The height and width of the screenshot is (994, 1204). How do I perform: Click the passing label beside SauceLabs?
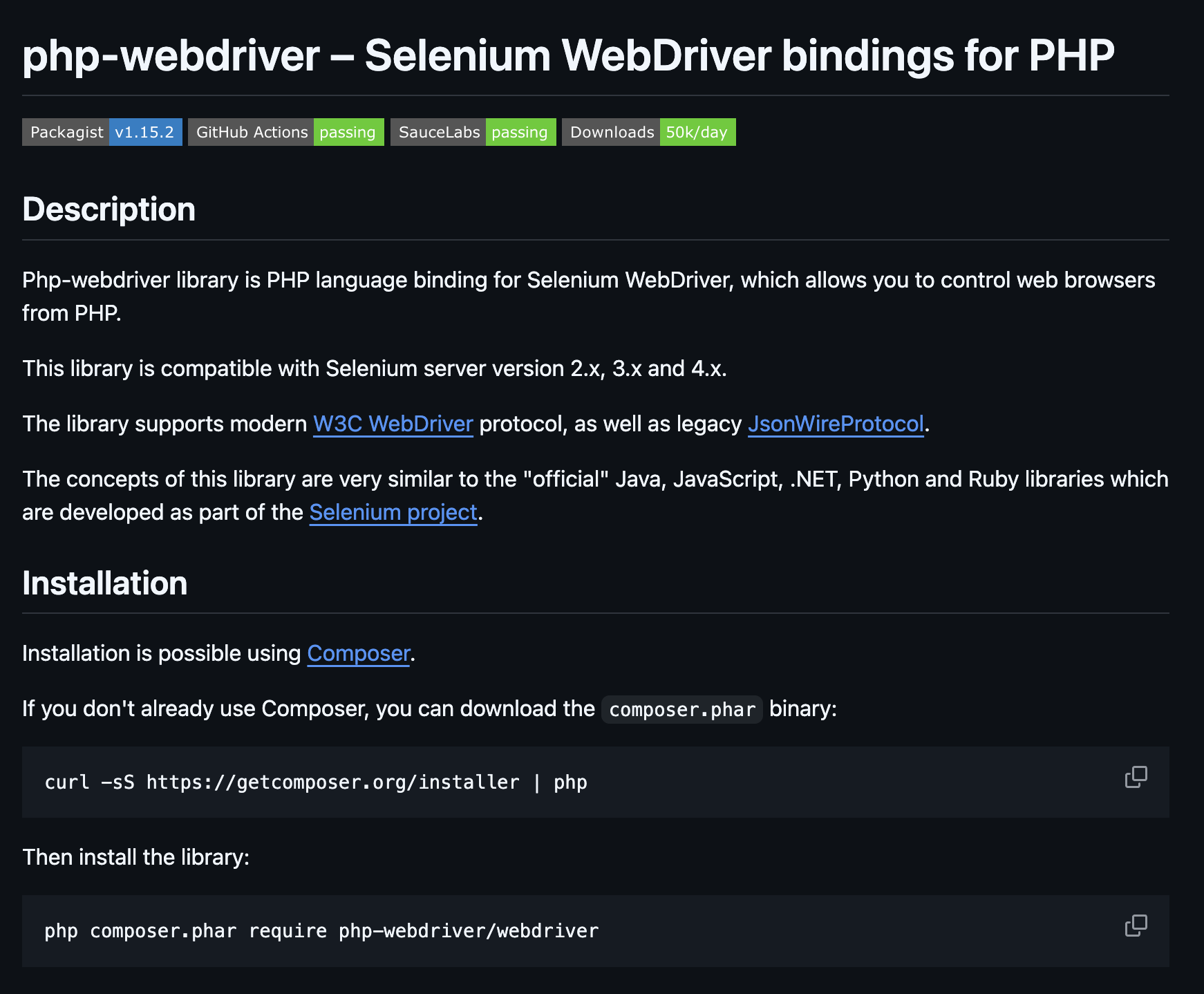click(520, 132)
